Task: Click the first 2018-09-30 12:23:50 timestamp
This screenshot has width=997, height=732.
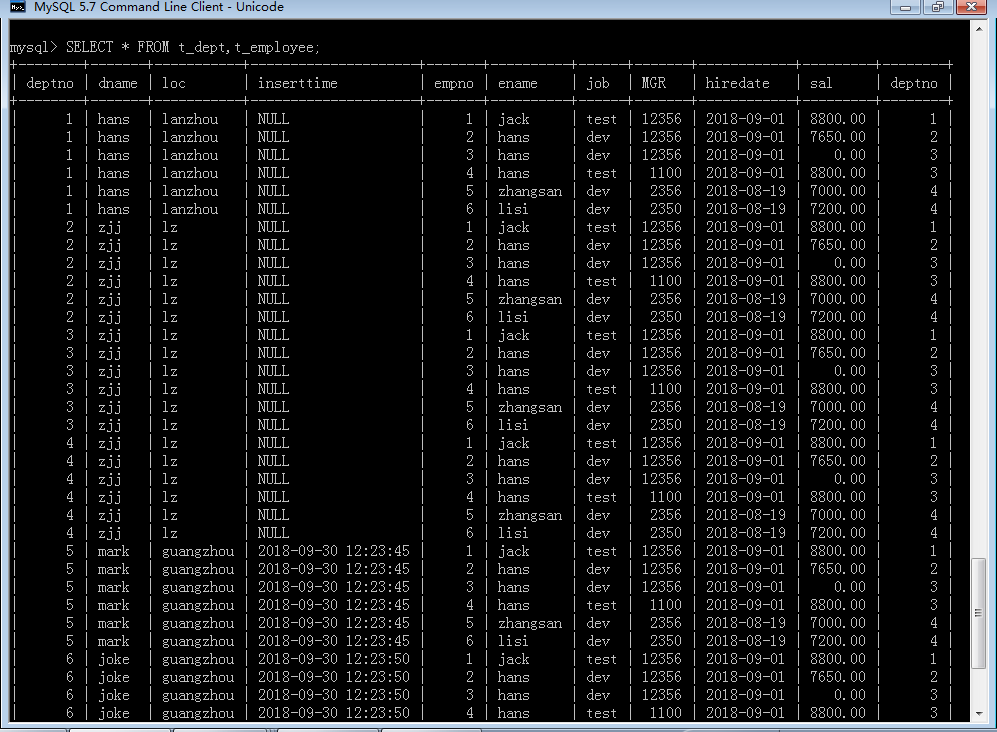Action: pos(334,659)
